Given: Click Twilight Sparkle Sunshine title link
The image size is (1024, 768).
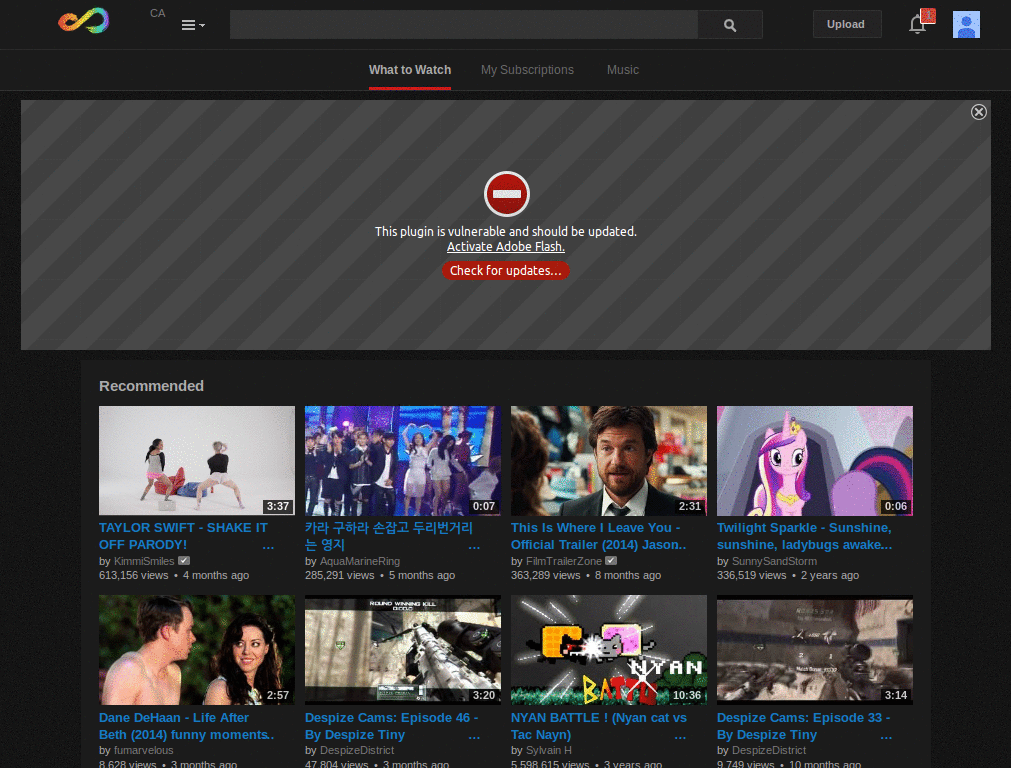Looking at the screenshot, I should [805, 536].
